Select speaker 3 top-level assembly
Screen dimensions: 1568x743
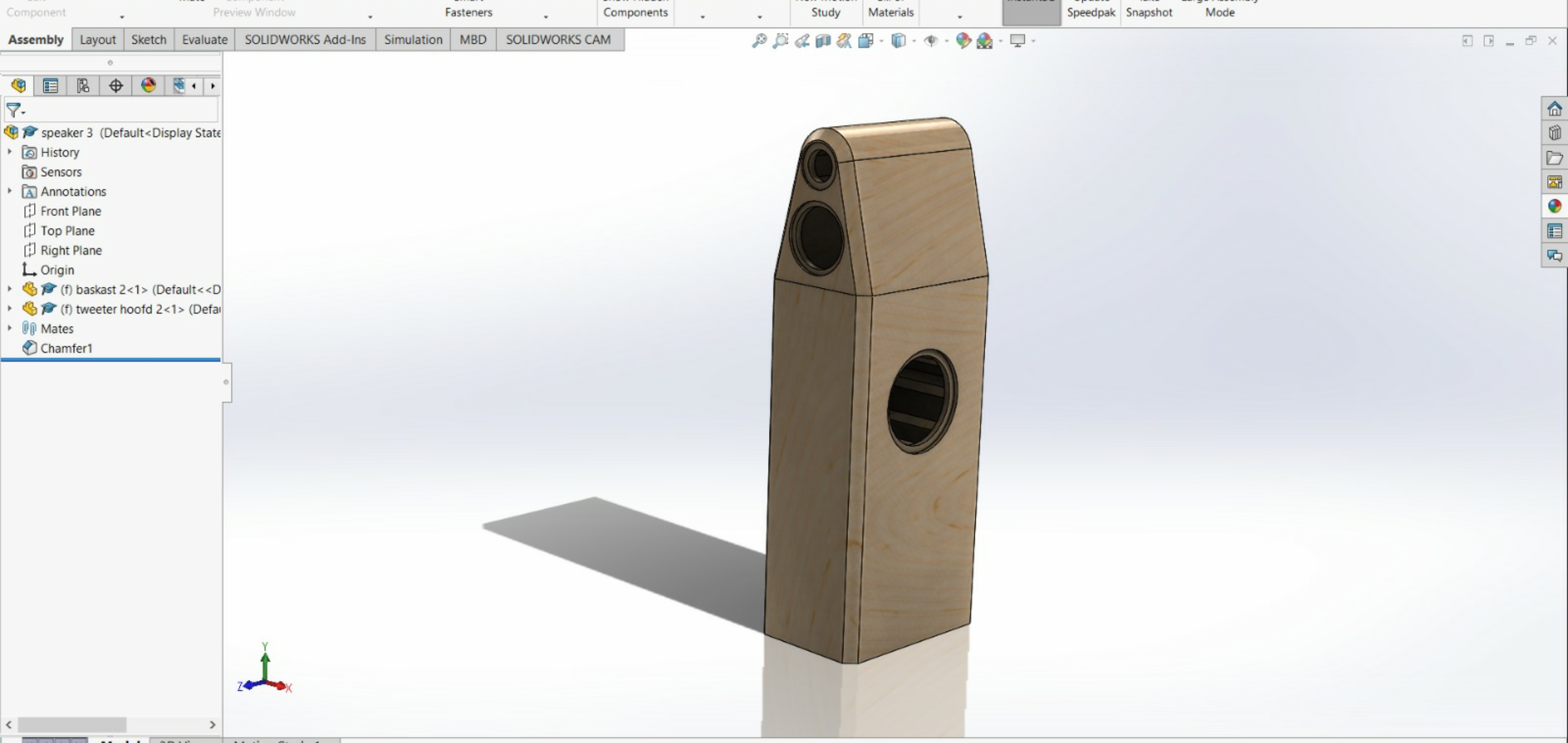pyautogui.click(x=112, y=133)
